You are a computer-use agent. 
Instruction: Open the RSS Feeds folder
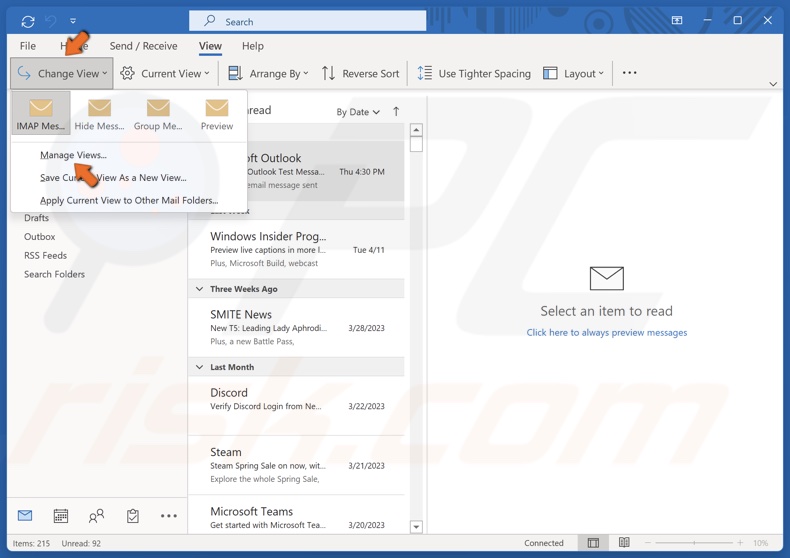click(45, 255)
